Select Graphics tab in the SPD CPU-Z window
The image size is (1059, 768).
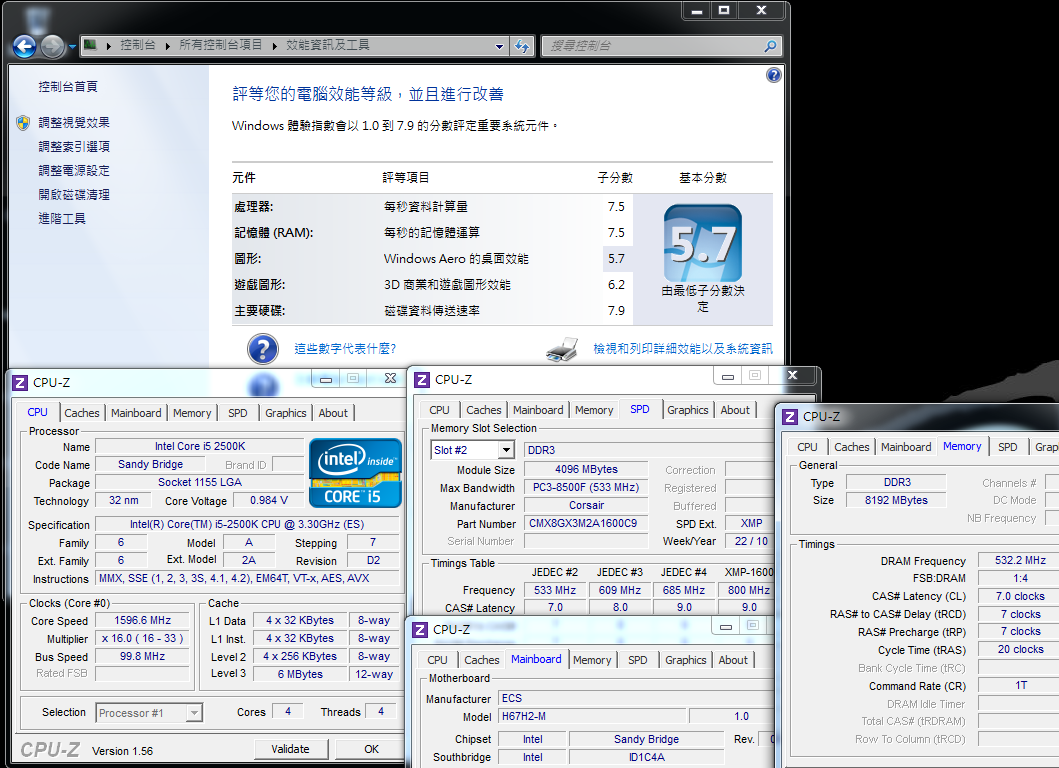tap(687, 410)
